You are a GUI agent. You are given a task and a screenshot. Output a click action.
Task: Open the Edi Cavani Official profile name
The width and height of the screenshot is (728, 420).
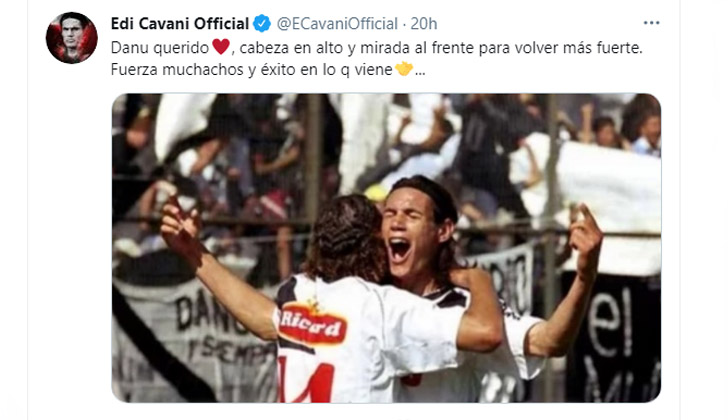180,24
